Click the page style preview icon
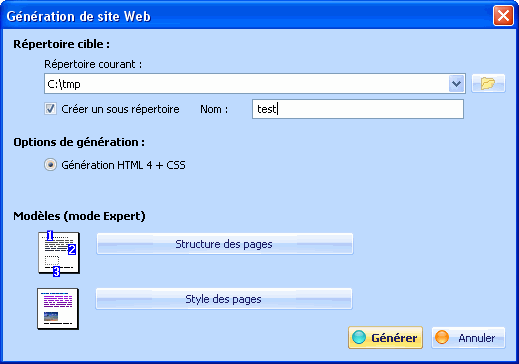Image resolution: width=519 pixels, height=364 pixels. click(58, 309)
